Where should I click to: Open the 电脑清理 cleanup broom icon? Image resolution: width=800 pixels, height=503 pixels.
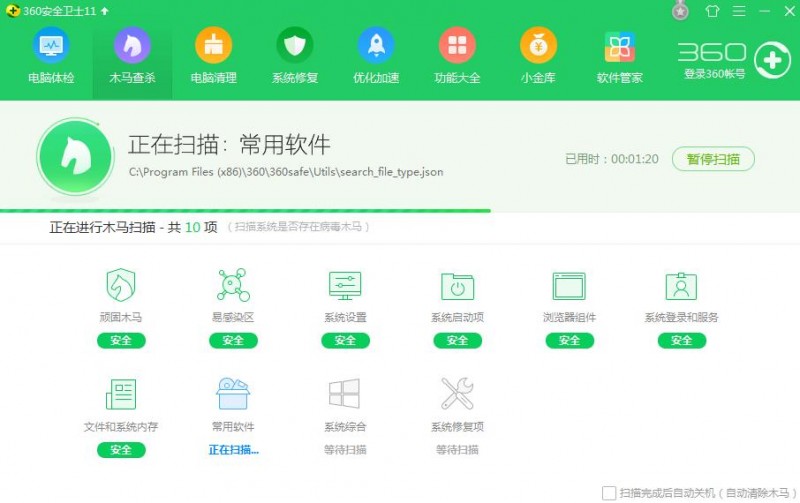coord(213,46)
